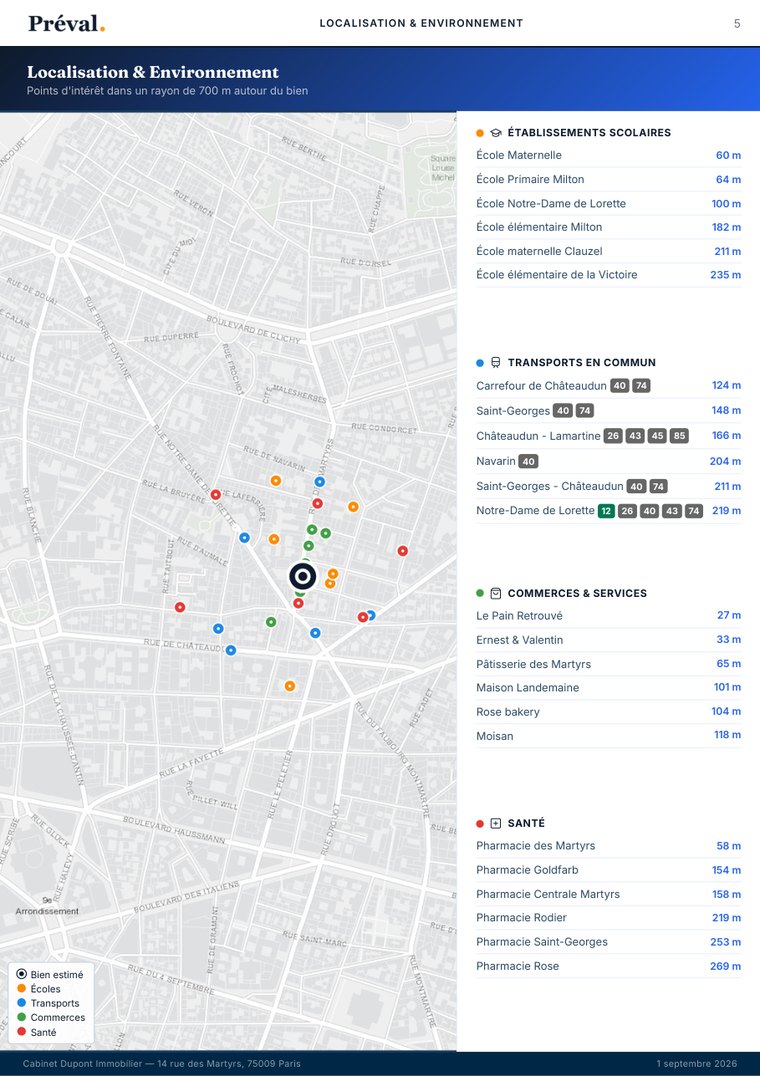Click the orange dot before Établissements scolaires heading
This screenshot has height=1076, width=760.
point(480,133)
